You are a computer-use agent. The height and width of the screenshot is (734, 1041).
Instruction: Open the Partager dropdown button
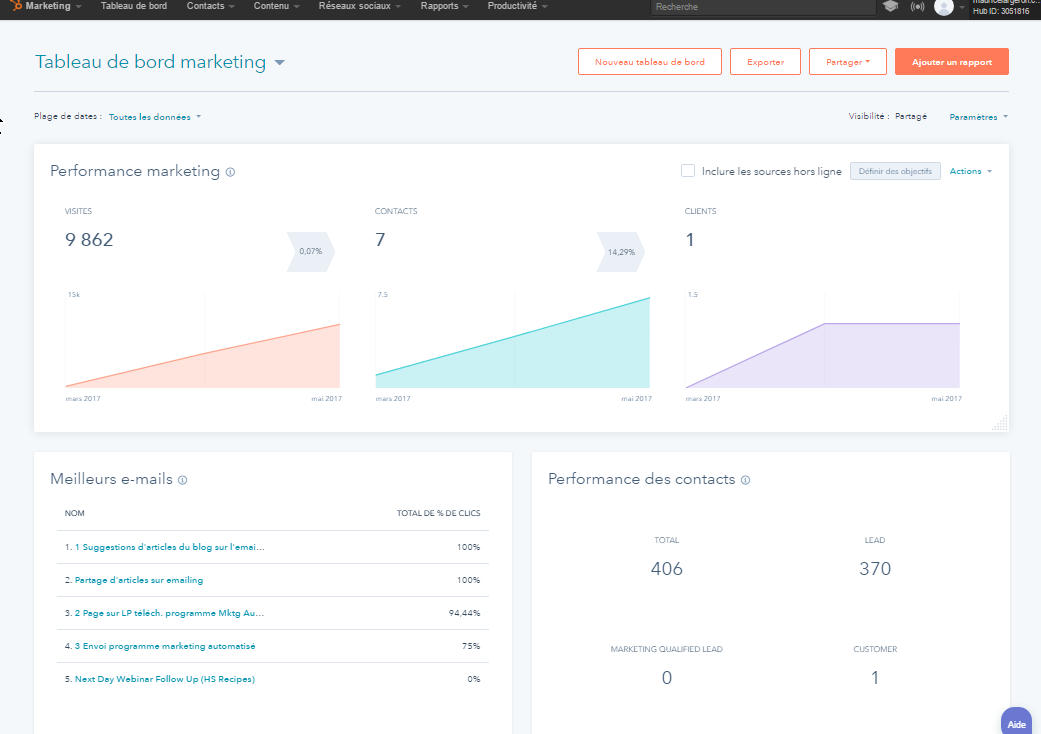click(x=848, y=62)
